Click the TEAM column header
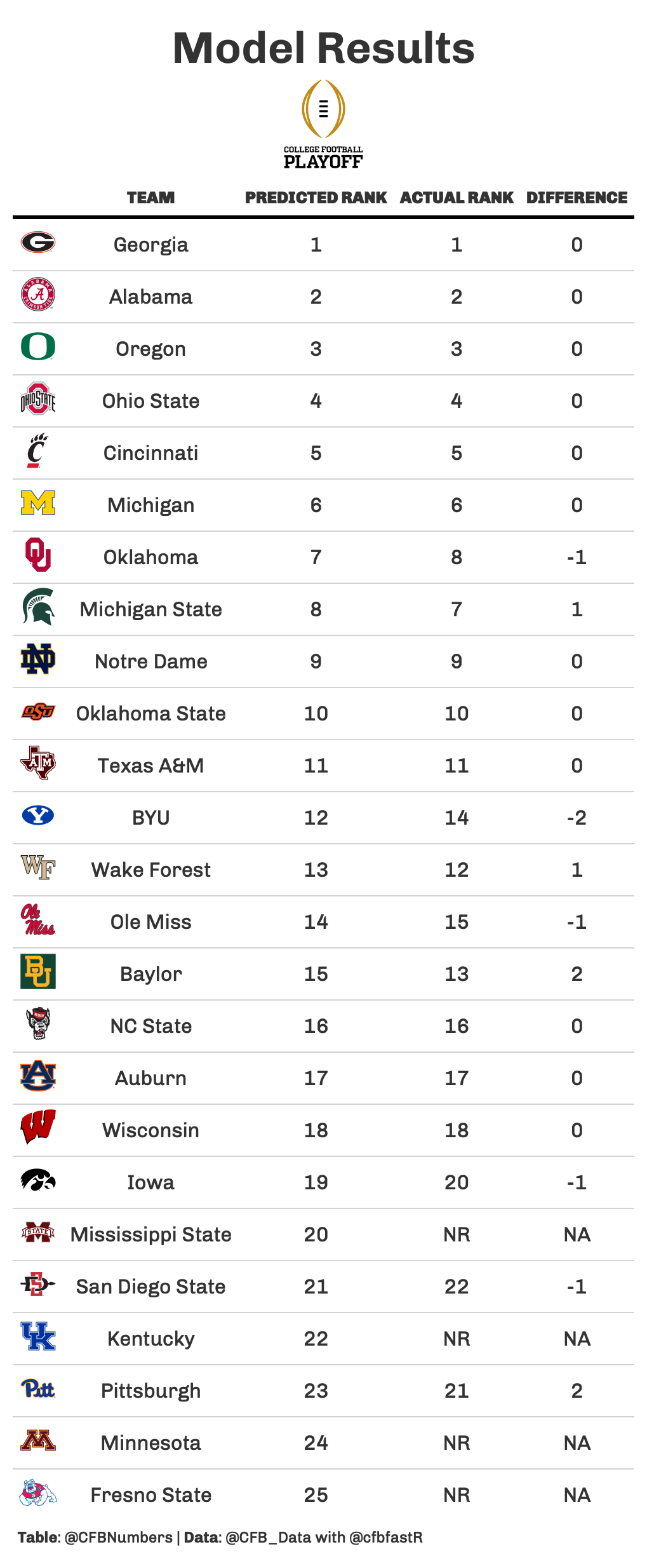 point(150,198)
